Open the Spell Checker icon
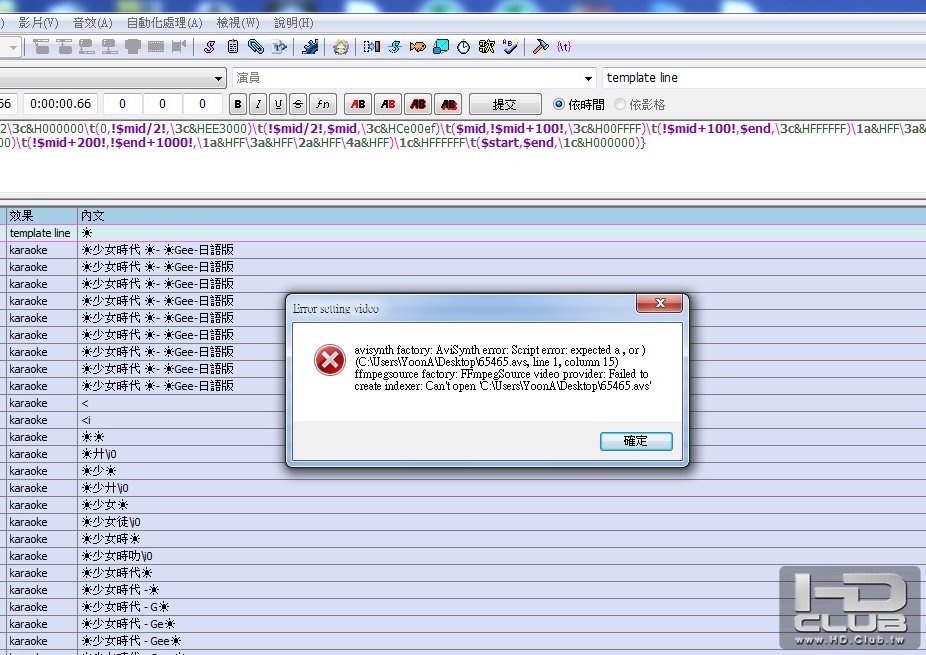Image resolution: width=926 pixels, height=655 pixels. click(x=510, y=47)
